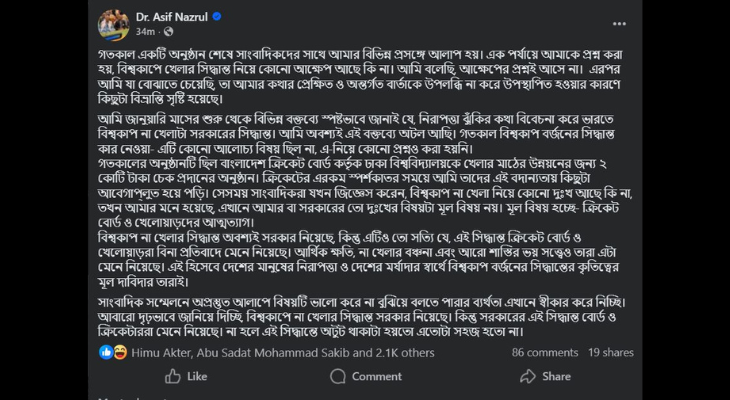Image resolution: width=730 pixels, height=400 pixels.
Task: Click the blue like reaction emoji
Action: pyautogui.click(x=107, y=353)
